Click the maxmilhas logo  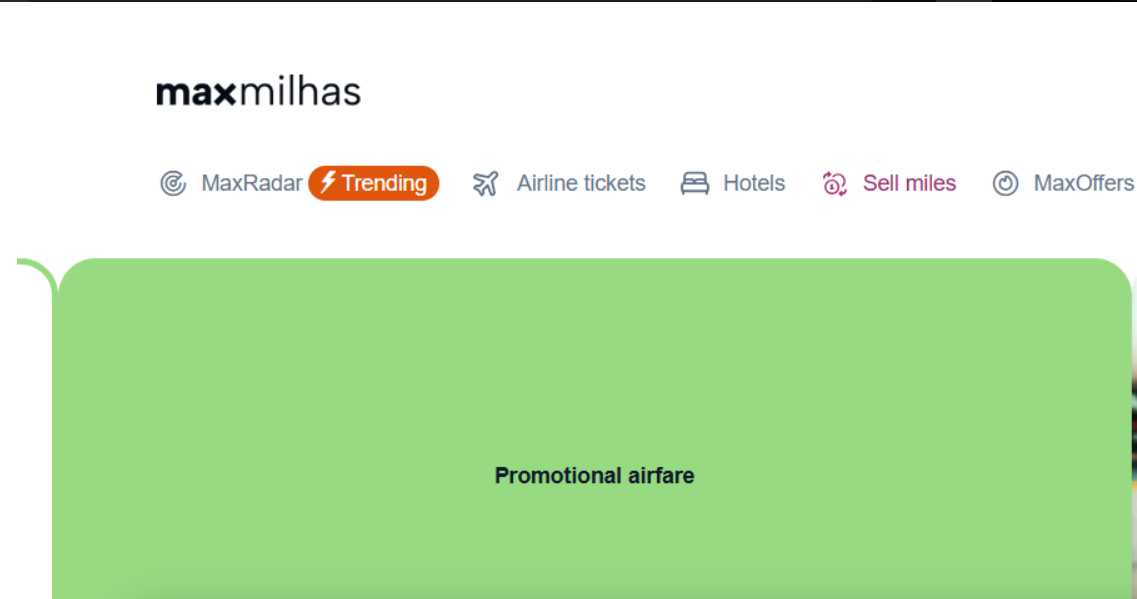coord(259,92)
